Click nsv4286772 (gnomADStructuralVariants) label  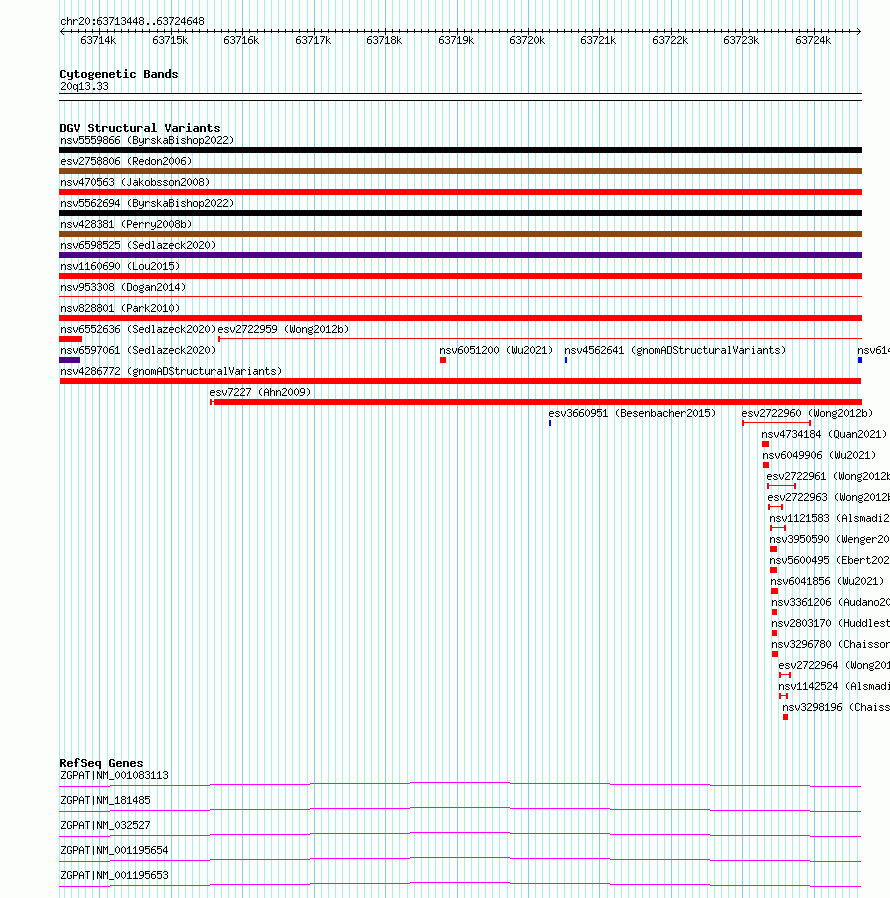pyautogui.click(x=171, y=371)
